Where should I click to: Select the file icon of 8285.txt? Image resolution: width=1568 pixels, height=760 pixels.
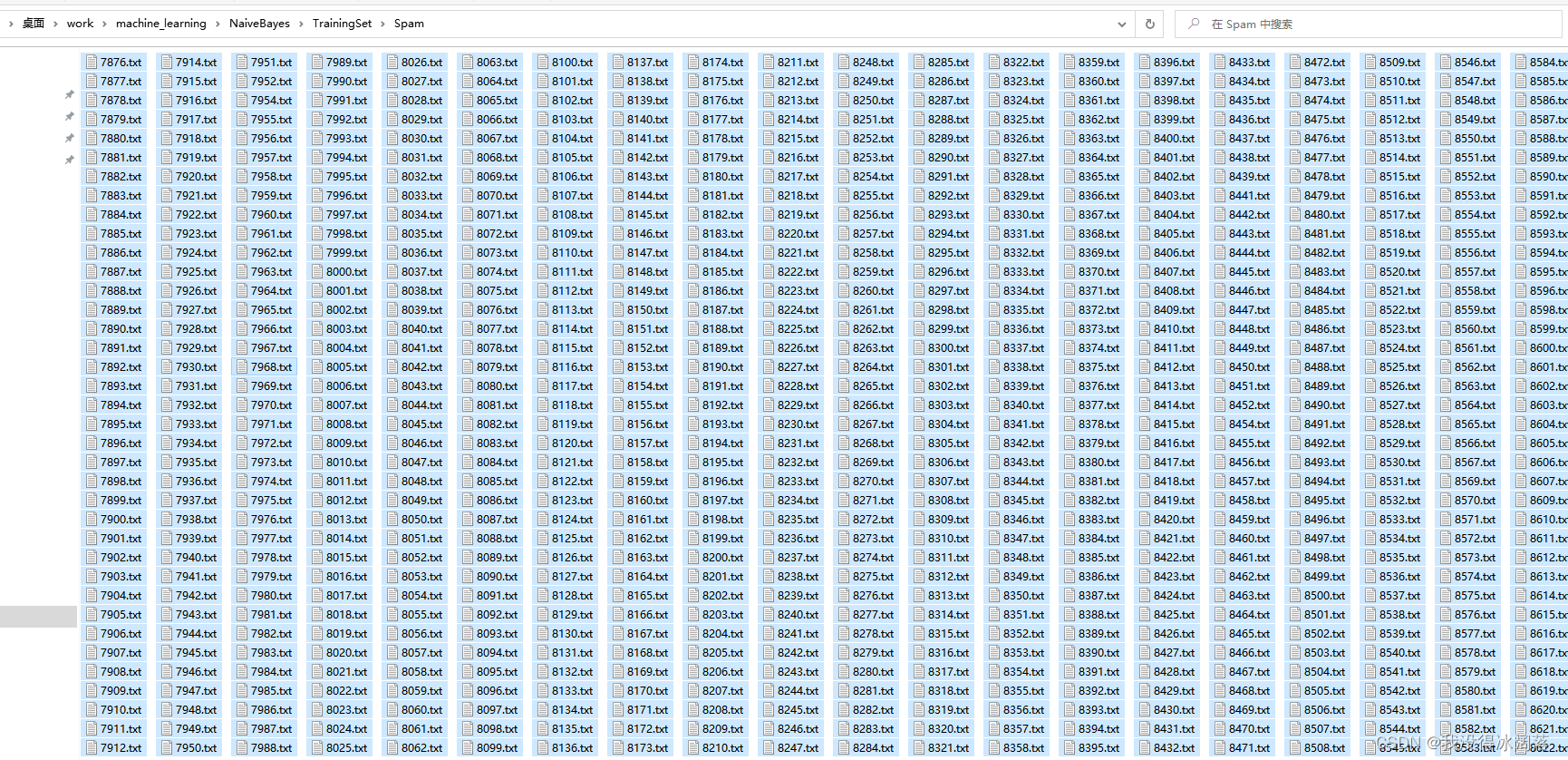click(919, 63)
